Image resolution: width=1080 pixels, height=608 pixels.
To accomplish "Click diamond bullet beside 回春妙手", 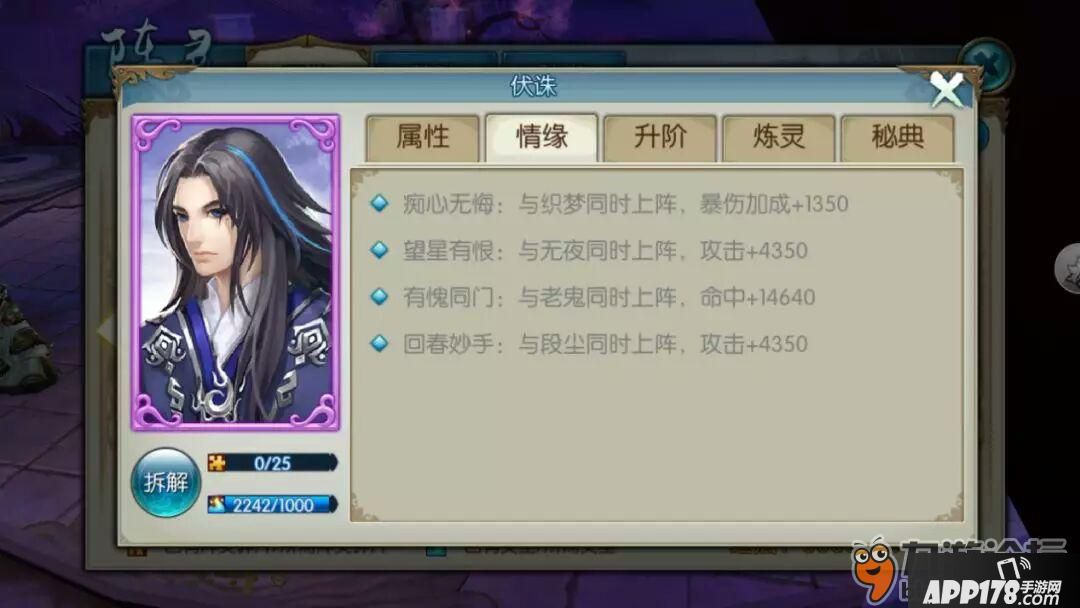I will pos(380,344).
